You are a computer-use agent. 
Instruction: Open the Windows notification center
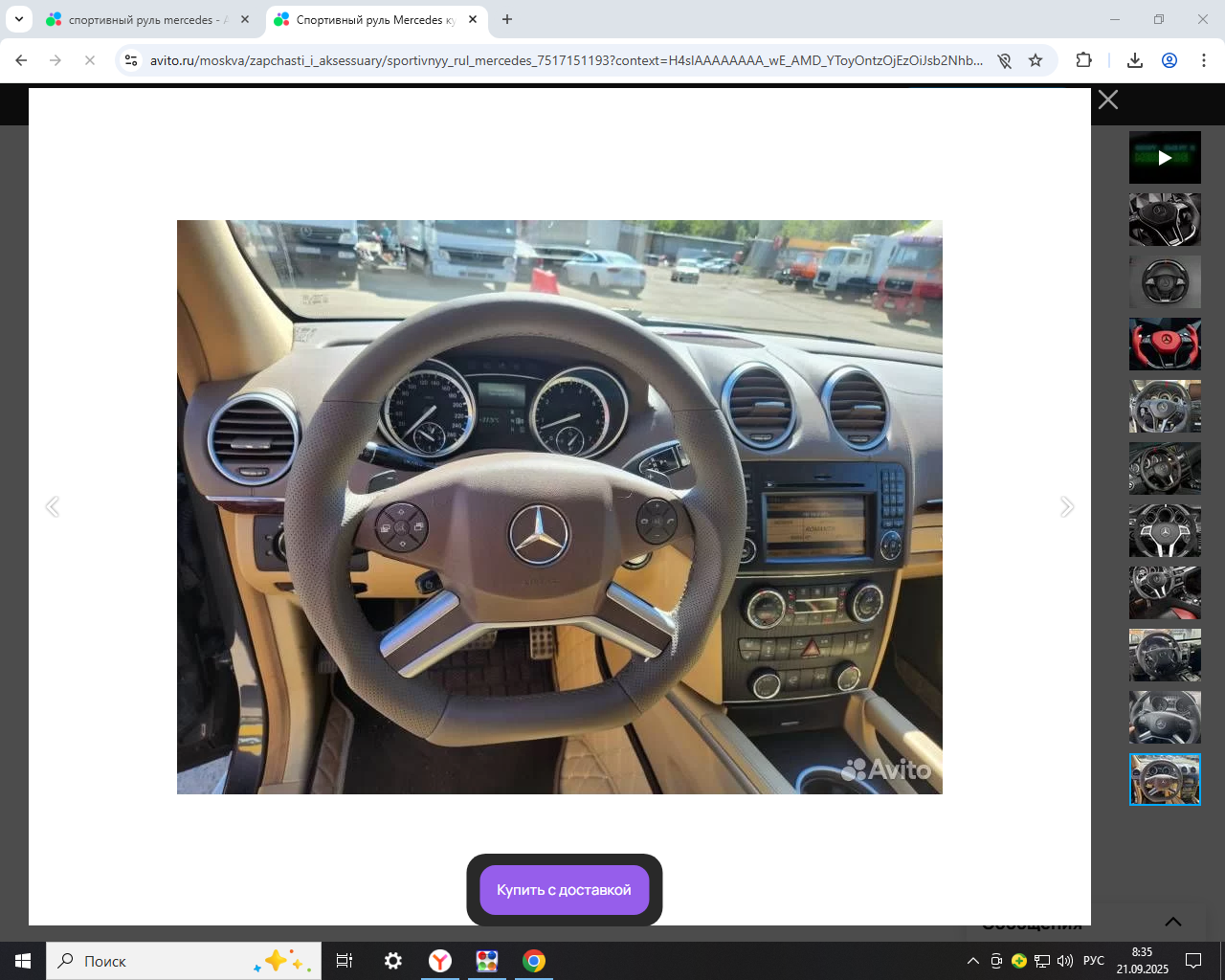pos(1193,961)
